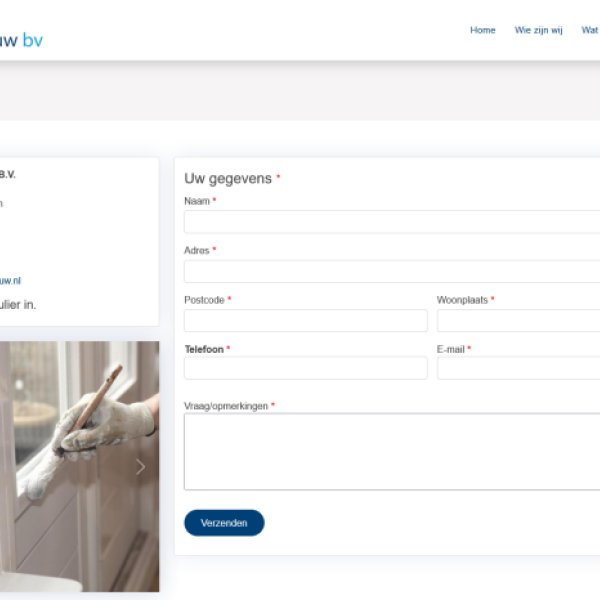Click the Naam label text
Screen dimensions: 600x600
197,201
